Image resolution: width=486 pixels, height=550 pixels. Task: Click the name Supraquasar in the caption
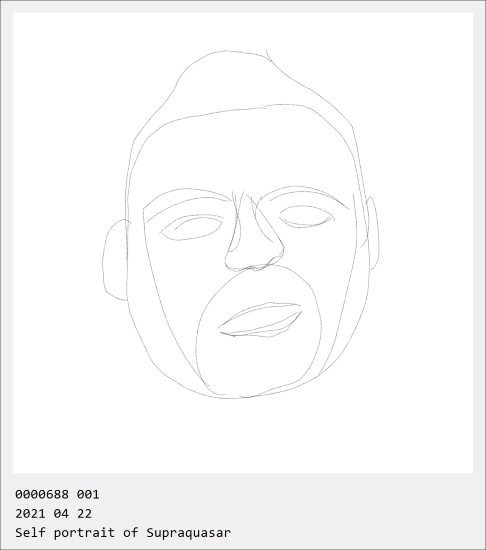pyautogui.click(x=189, y=533)
